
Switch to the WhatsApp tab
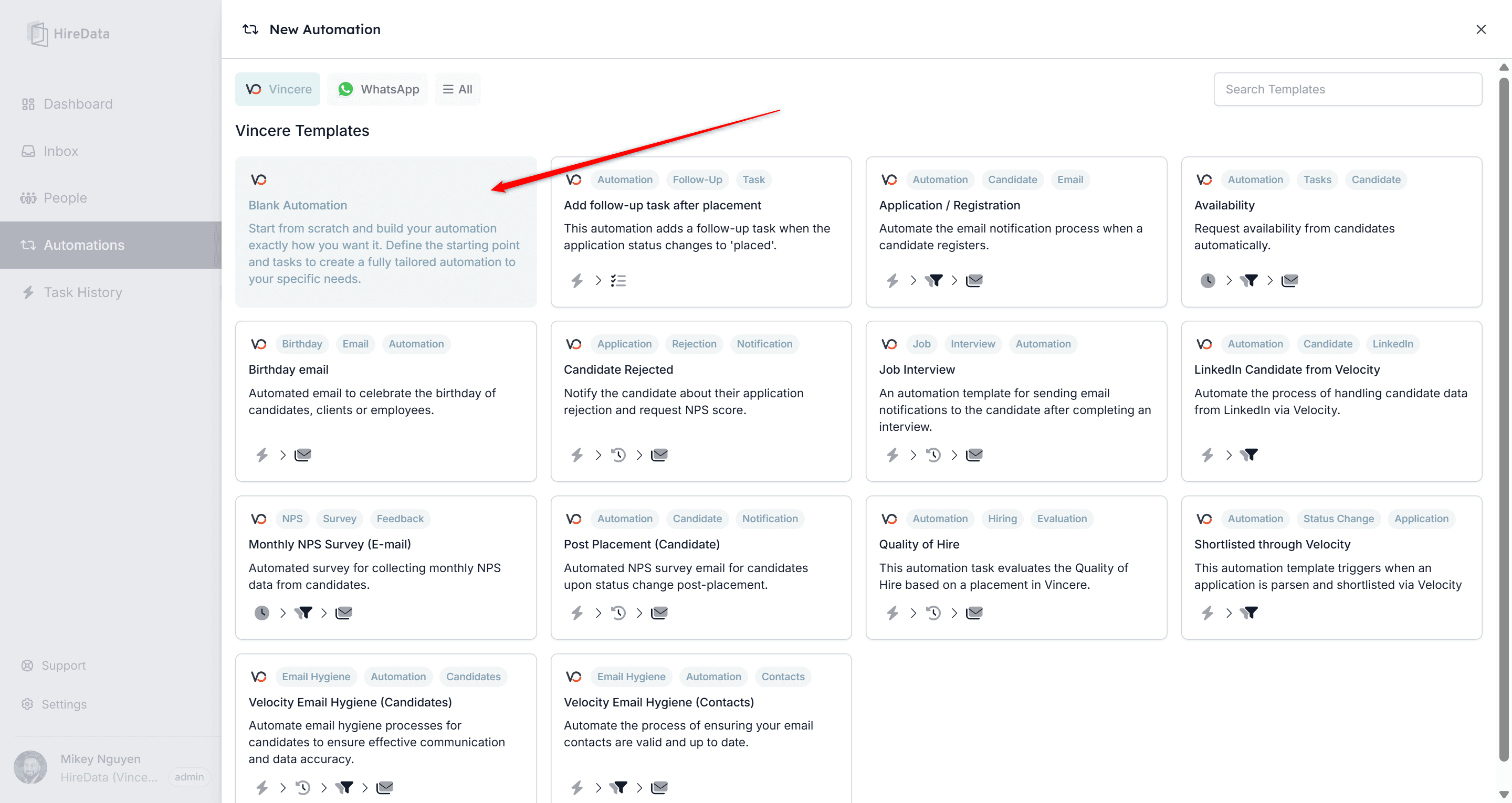click(x=377, y=89)
